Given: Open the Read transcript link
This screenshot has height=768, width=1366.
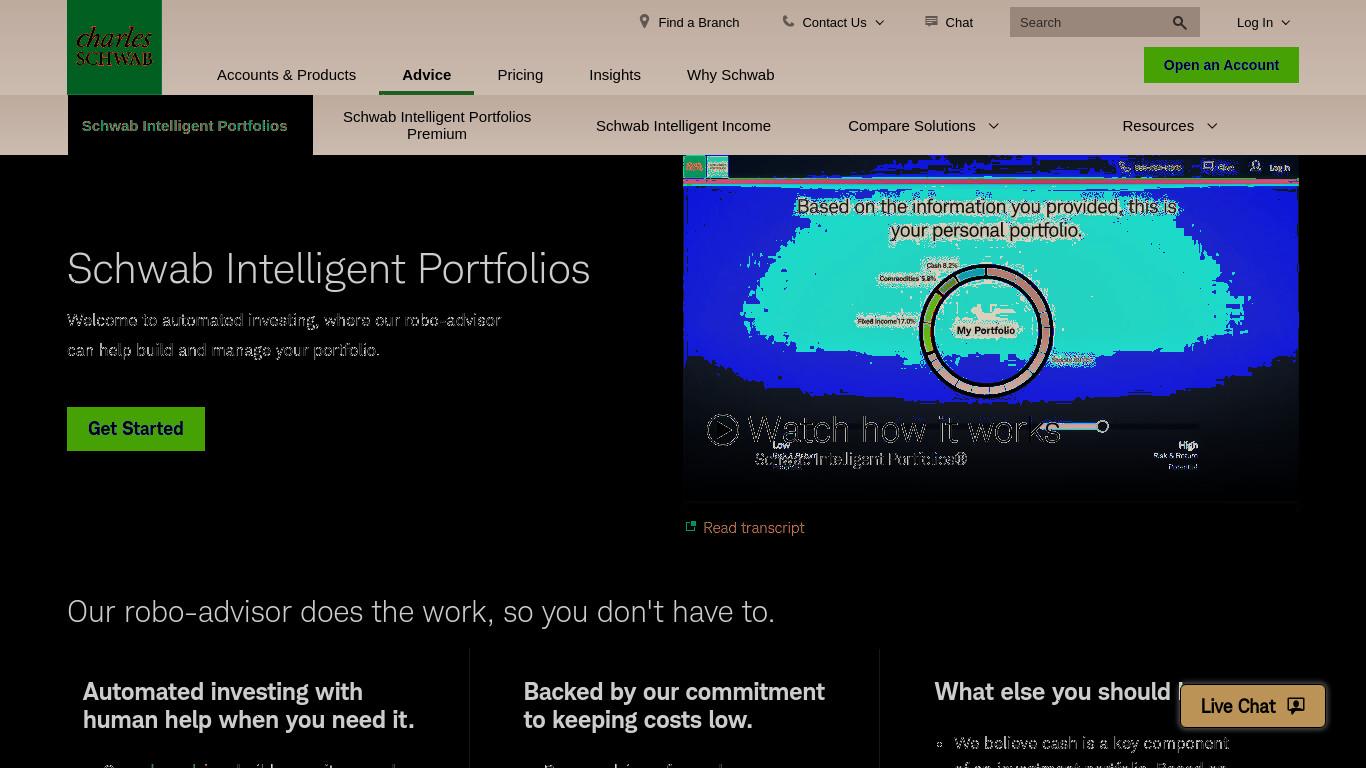Looking at the screenshot, I should [754, 527].
